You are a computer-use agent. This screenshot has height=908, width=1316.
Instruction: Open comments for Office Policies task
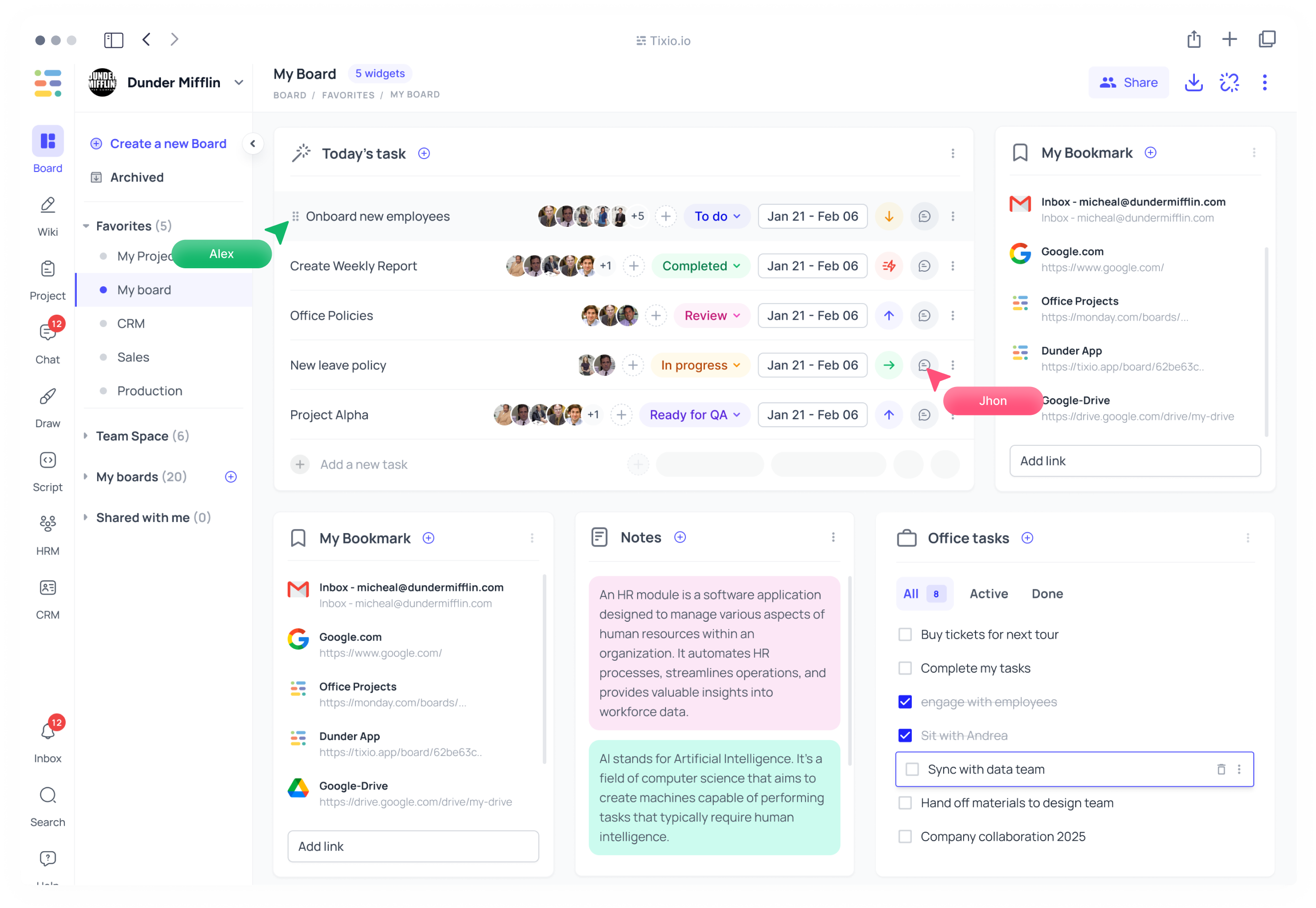924,316
